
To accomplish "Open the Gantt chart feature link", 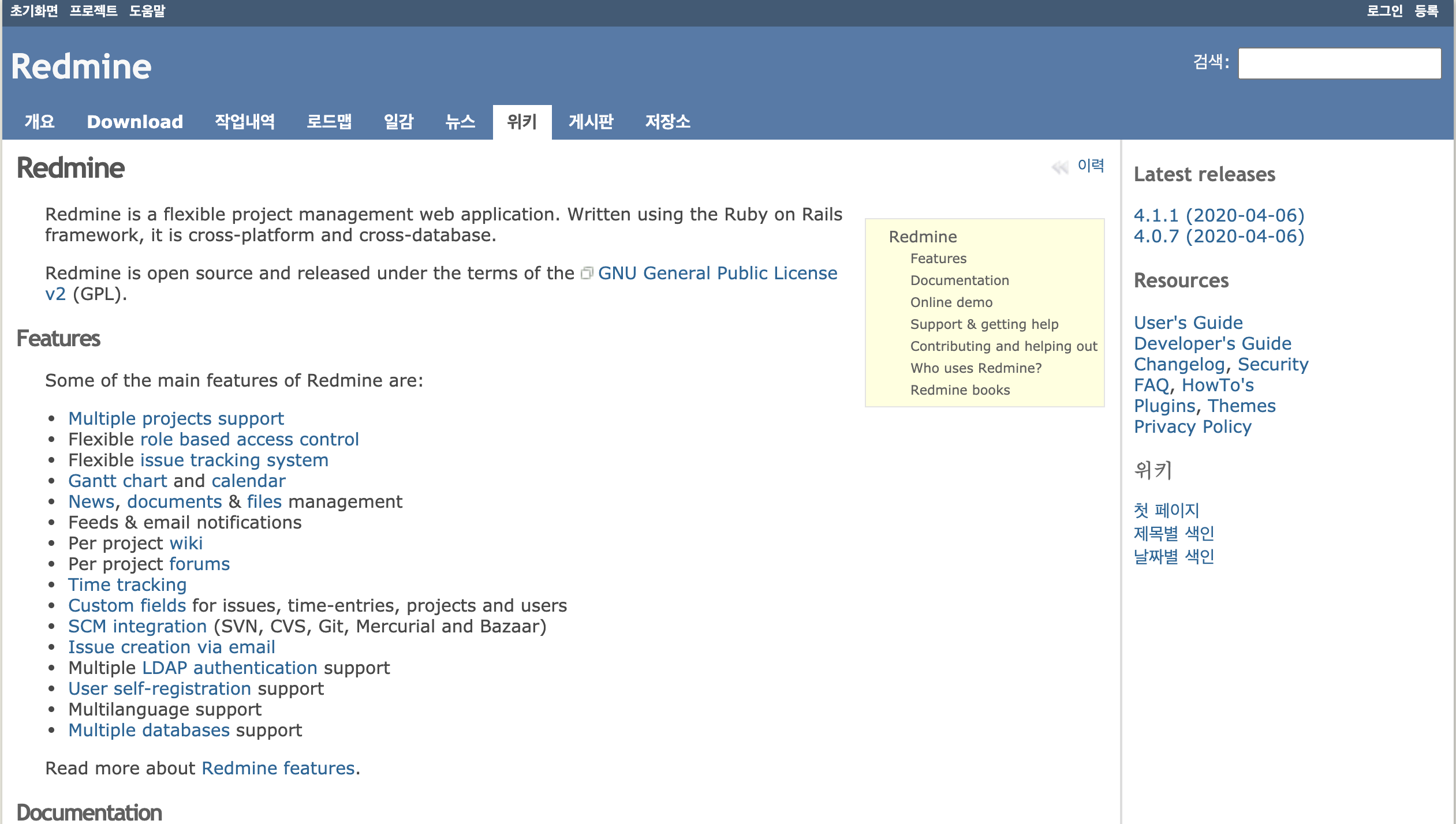I will [x=118, y=481].
